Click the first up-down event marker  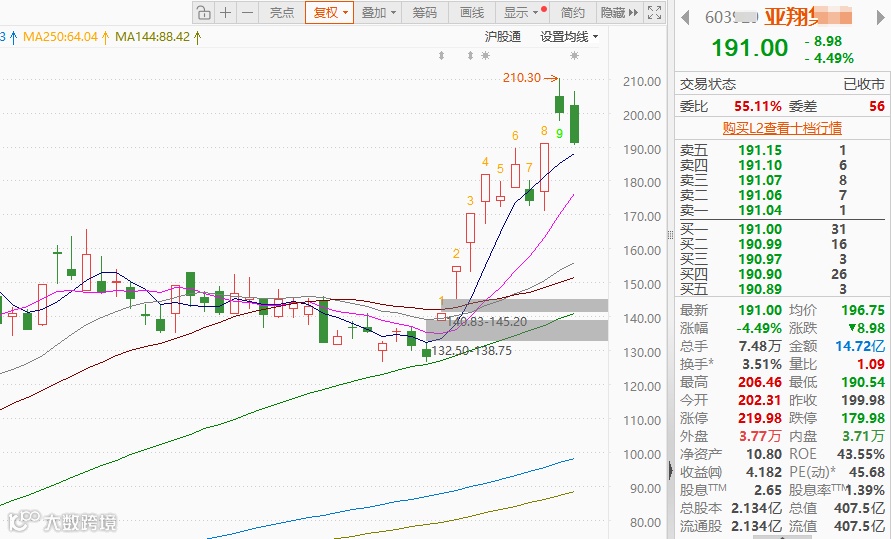click(442, 56)
